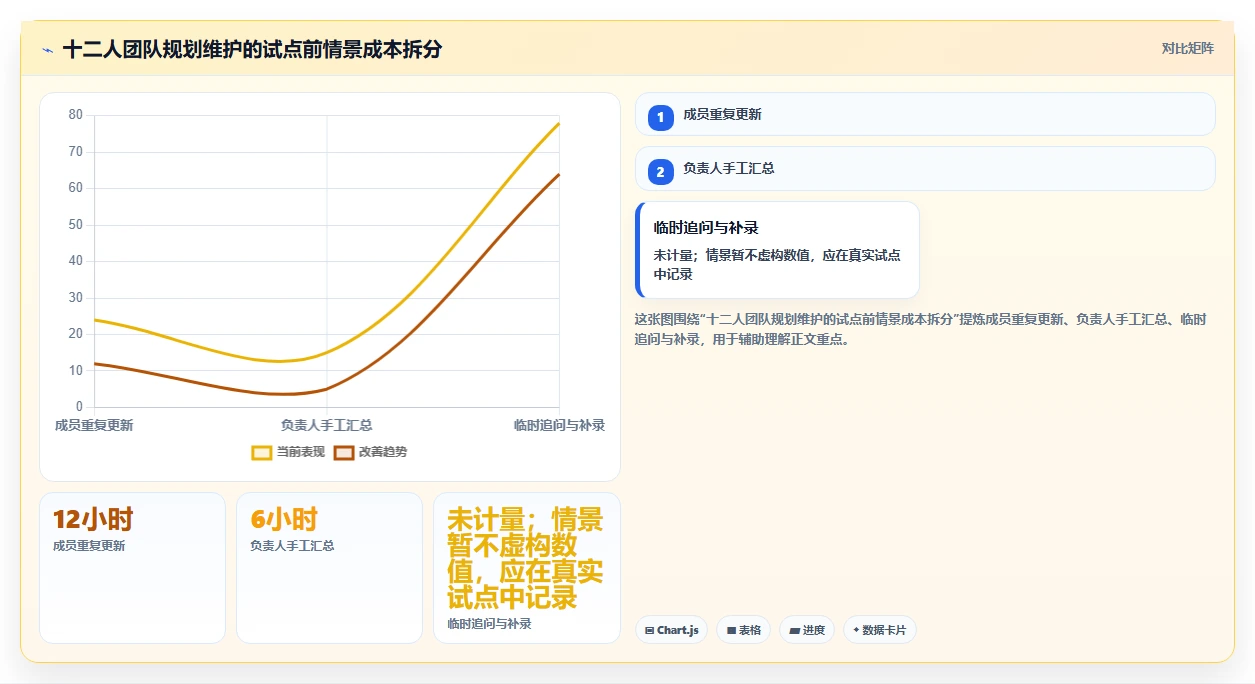
Task: Select numbered item 1 成员重复更新
Action: 925,114
